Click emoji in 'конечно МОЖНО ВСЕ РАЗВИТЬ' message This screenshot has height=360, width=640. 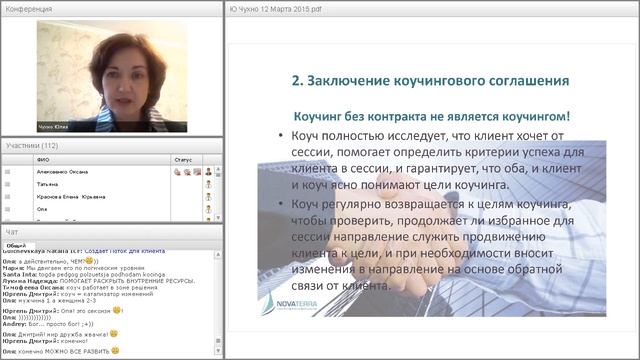click(115, 350)
